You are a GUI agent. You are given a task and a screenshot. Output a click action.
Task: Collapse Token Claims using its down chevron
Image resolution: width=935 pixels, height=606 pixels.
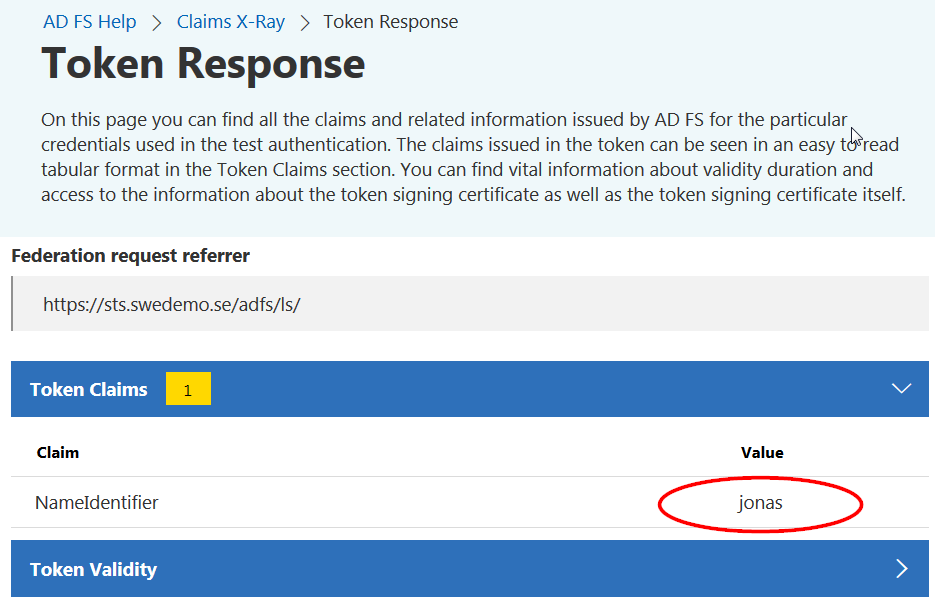pyautogui.click(x=901, y=389)
